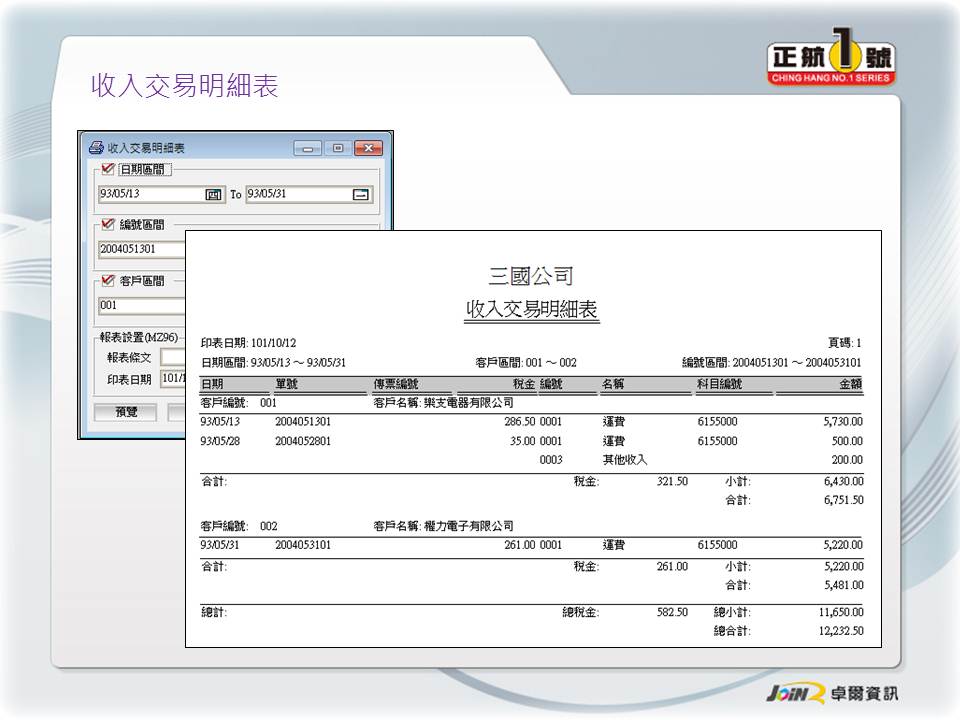Viewport: 960px width, 720px height.
Task: Click the 印表日期 field in report settings
Action: (172, 379)
